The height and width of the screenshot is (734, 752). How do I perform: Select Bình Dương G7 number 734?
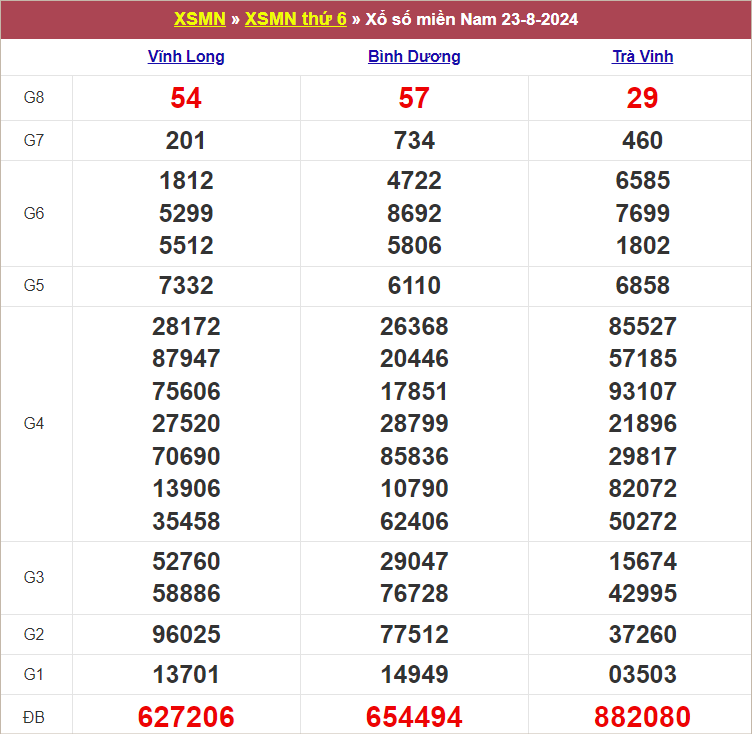[x=414, y=141]
